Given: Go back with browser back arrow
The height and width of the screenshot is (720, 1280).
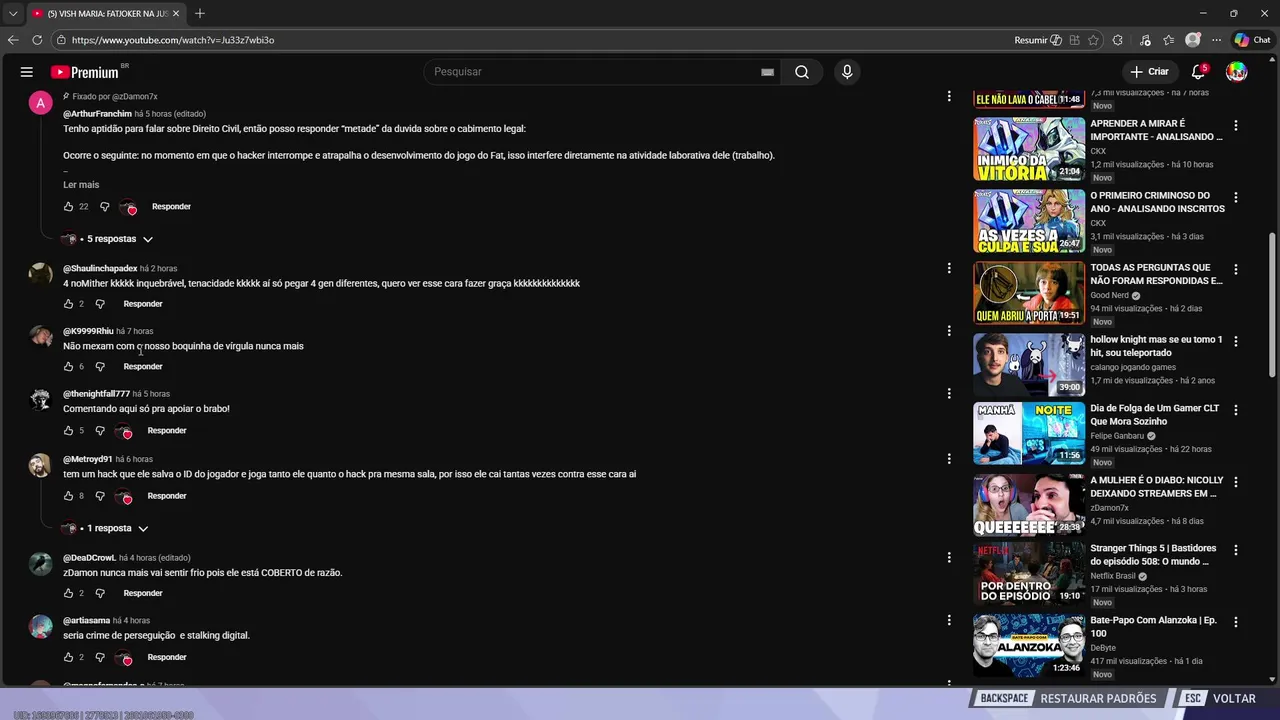Looking at the screenshot, I should coord(13,40).
